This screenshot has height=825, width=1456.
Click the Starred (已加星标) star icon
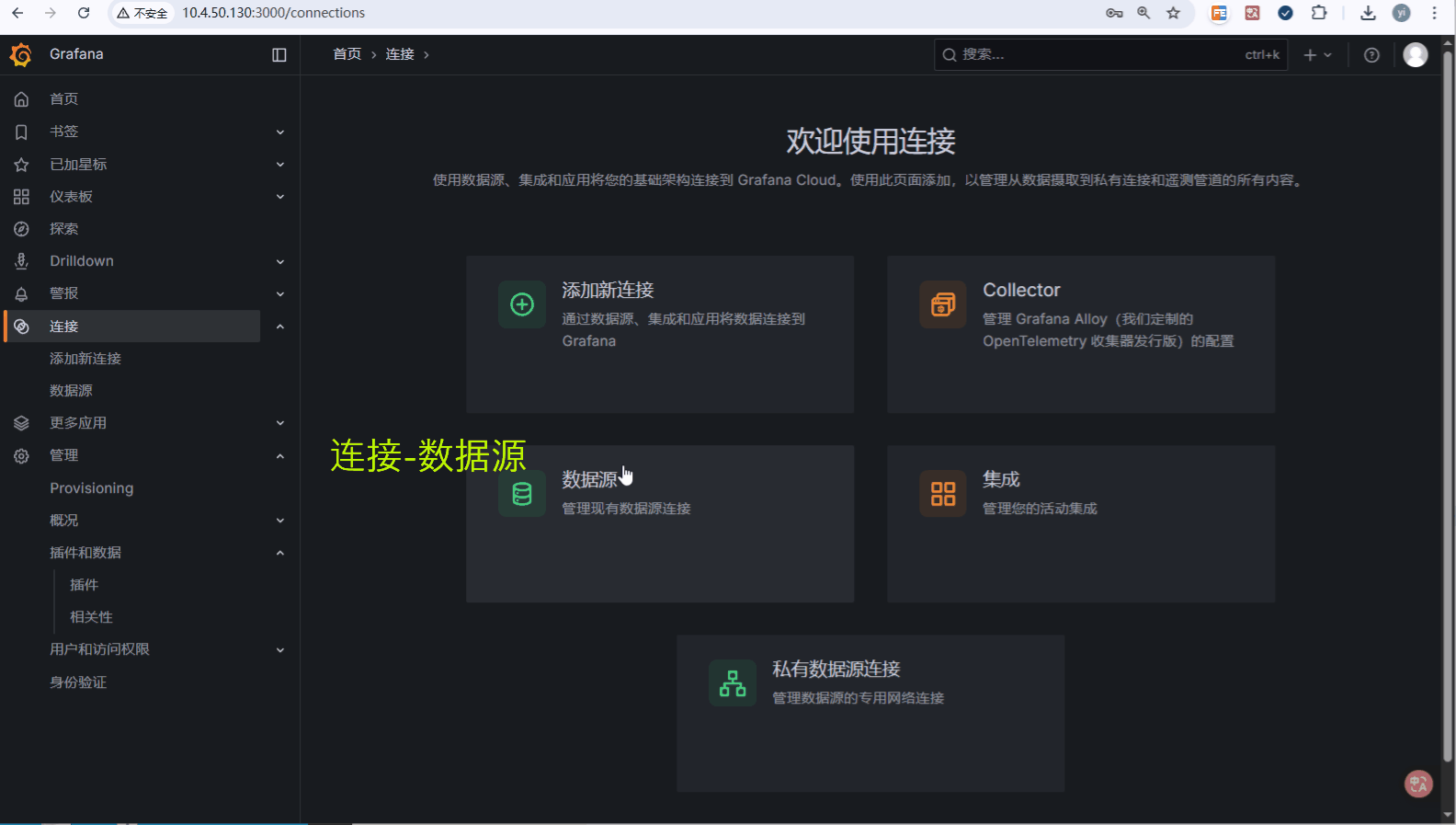[21, 165]
